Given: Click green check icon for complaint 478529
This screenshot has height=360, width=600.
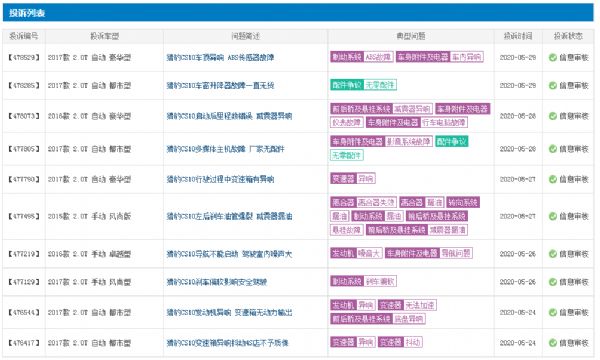Looking at the screenshot, I should click(552, 57).
